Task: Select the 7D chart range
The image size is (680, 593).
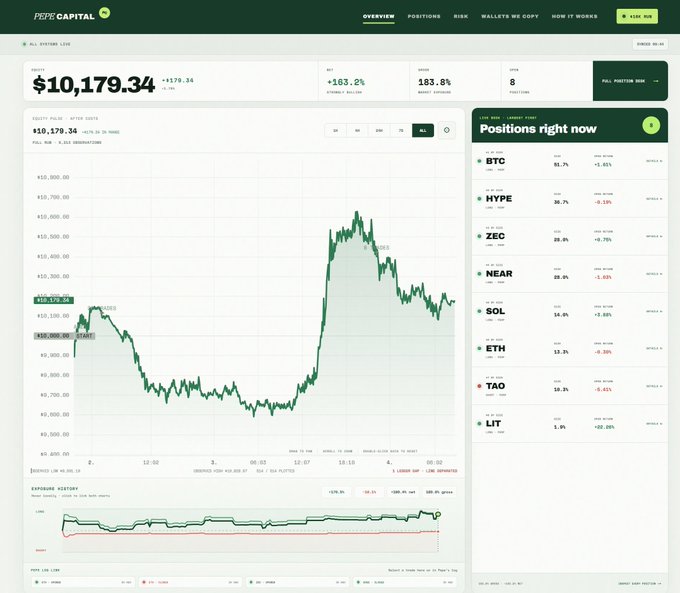Action: click(401, 131)
